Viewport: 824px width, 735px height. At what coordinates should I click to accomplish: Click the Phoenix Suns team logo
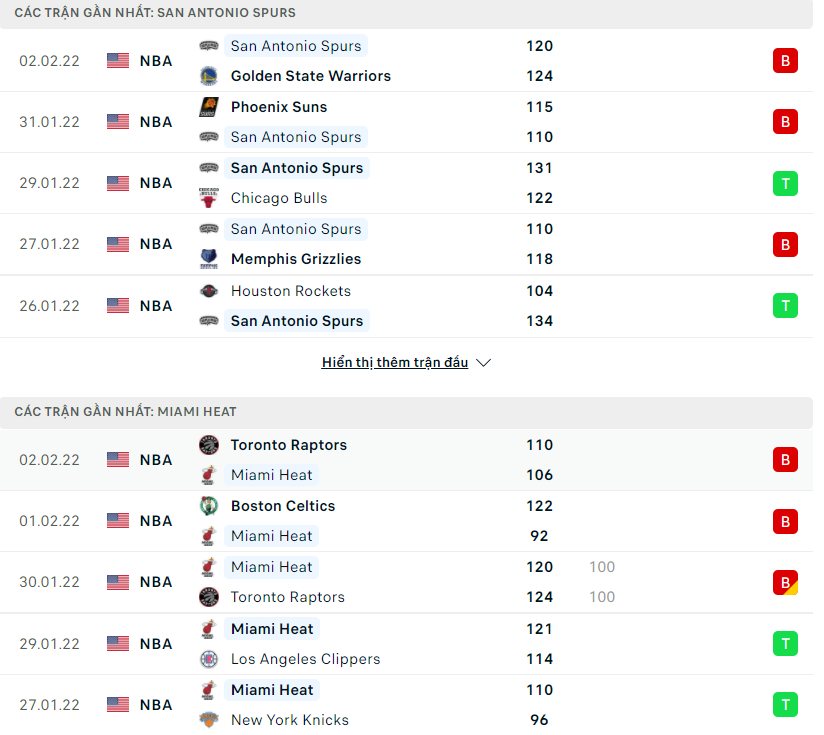click(x=209, y=107)
